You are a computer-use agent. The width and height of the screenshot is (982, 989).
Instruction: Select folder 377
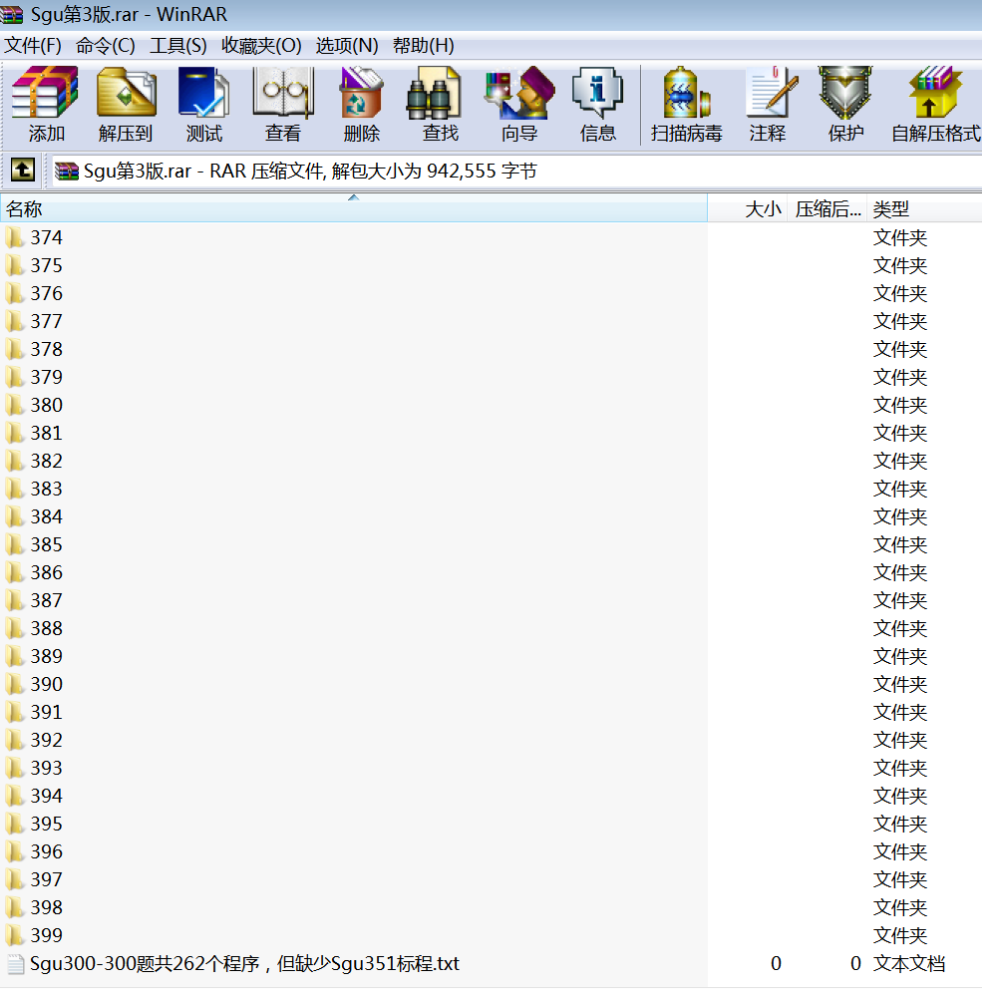tap(46, 321)
